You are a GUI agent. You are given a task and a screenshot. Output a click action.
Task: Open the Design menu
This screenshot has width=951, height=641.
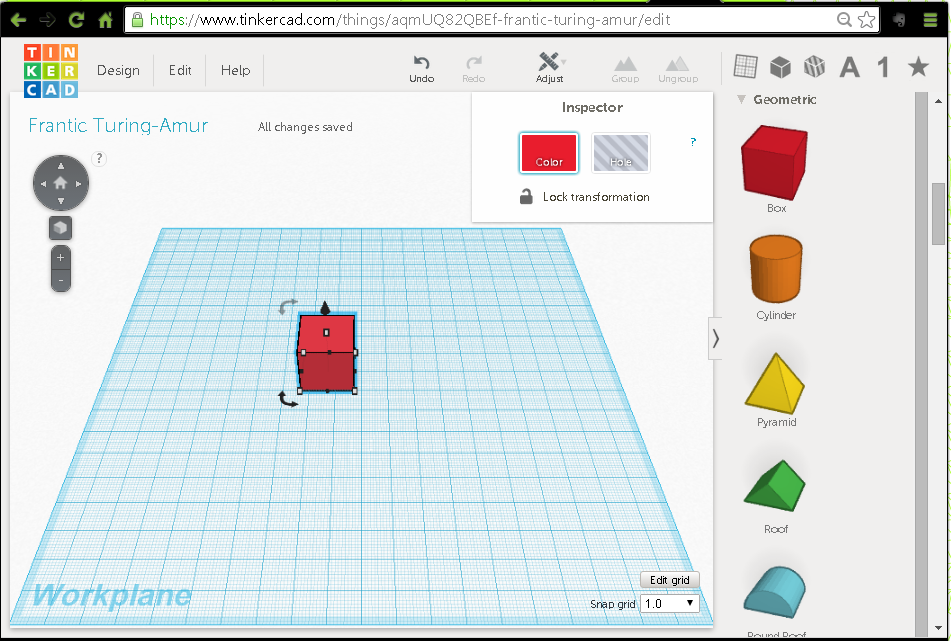tap(118, 71)
